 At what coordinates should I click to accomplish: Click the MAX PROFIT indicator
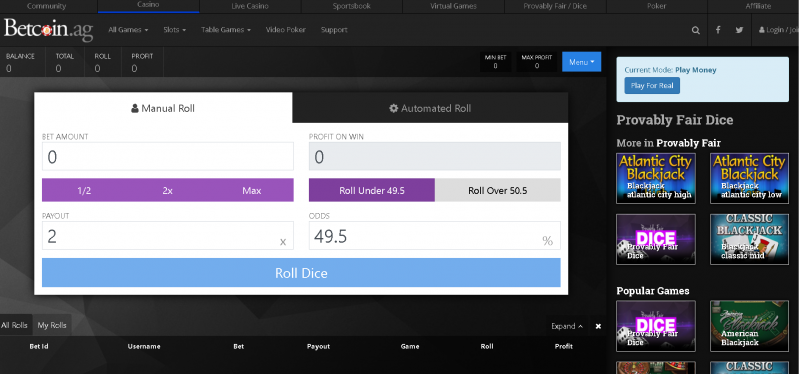pyautogui.click(x=537, y=62)
